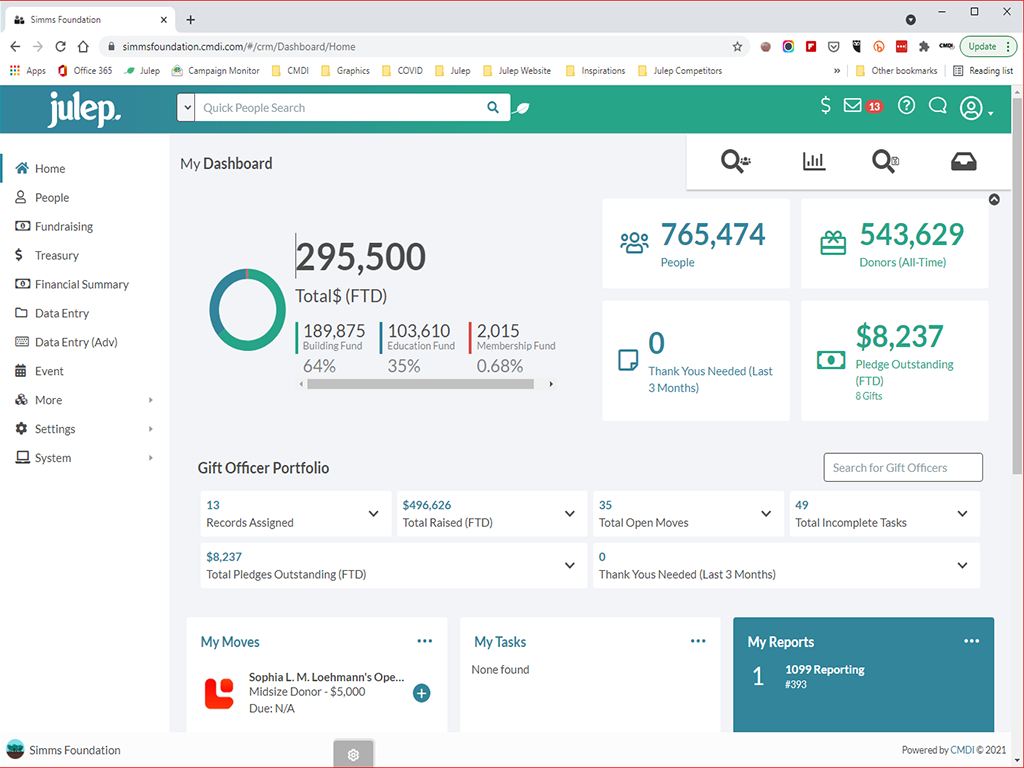This screenshot has height=768, width=1024.
Task: Open the Quick People Search type dropdown
Action: tap(186, 108)
